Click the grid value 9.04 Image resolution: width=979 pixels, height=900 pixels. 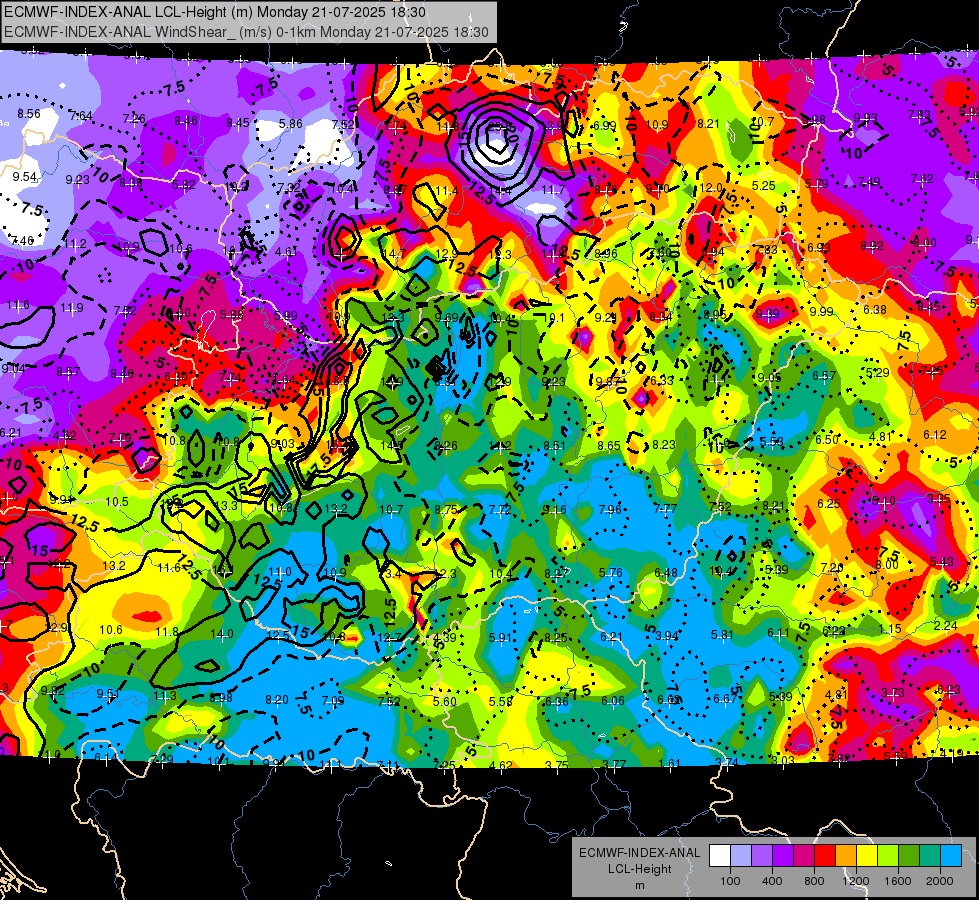14,368
